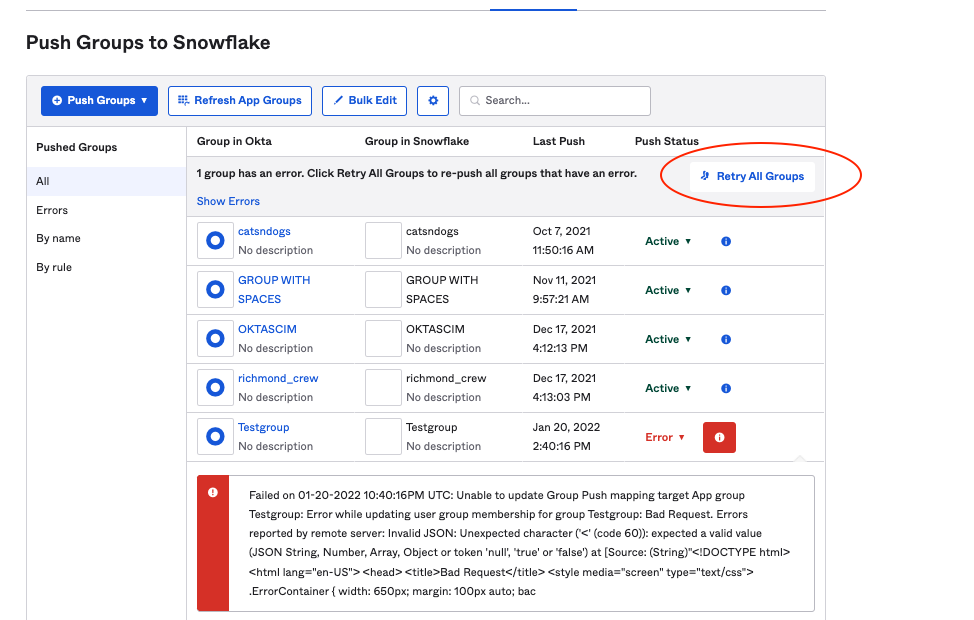This screenshot has height=620, width=974.
Task: Click the Okta group icon for richmond_crew
Action: coord(213,387)
